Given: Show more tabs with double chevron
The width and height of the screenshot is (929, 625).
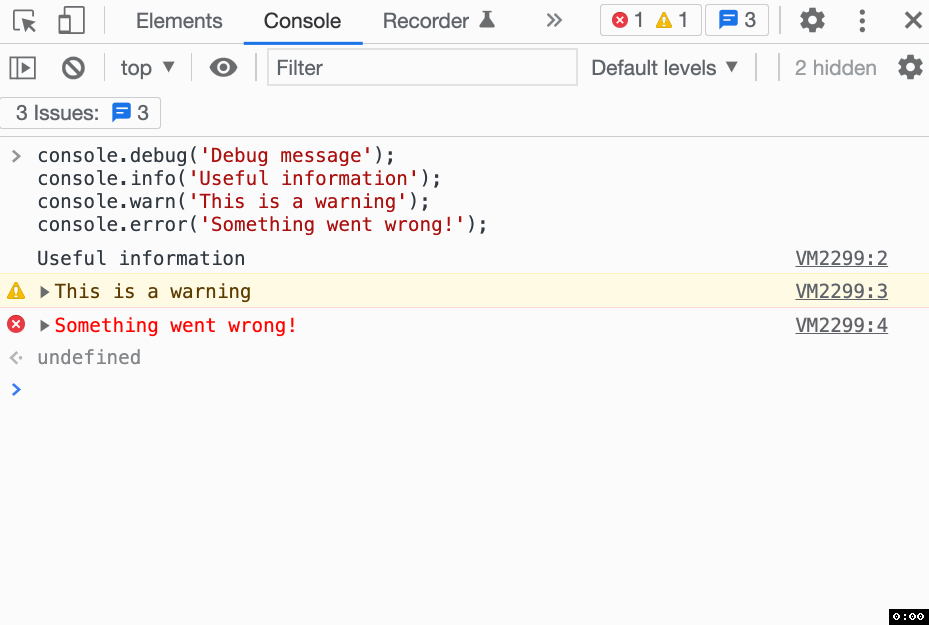Looking at the screenshot, I should click(x=554, y=21).
